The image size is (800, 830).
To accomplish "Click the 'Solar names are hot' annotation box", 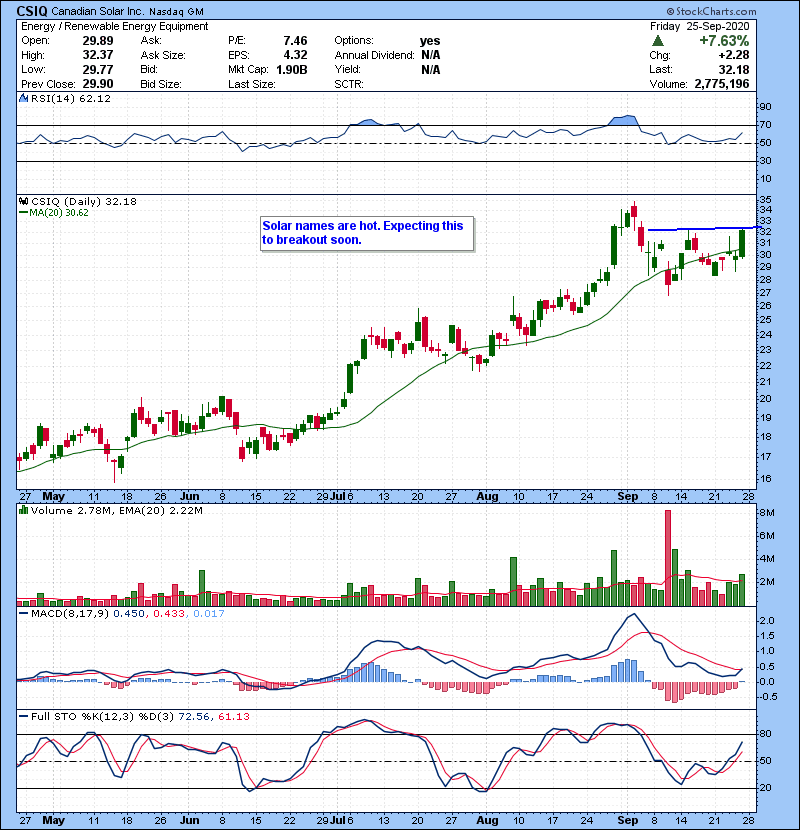I will [x=366, y=233].
